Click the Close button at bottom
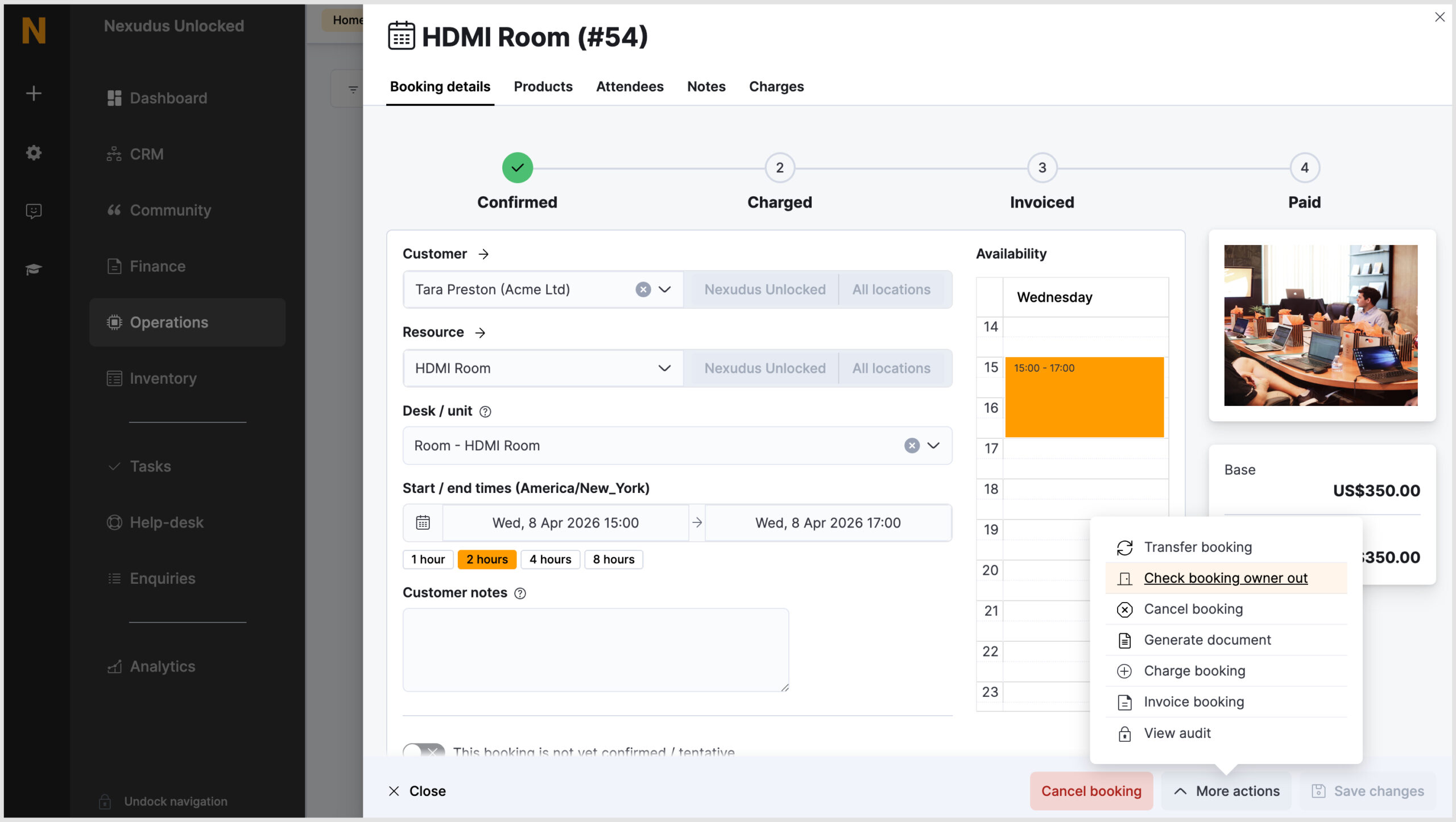1456x822 pixels. click(417, 791)
